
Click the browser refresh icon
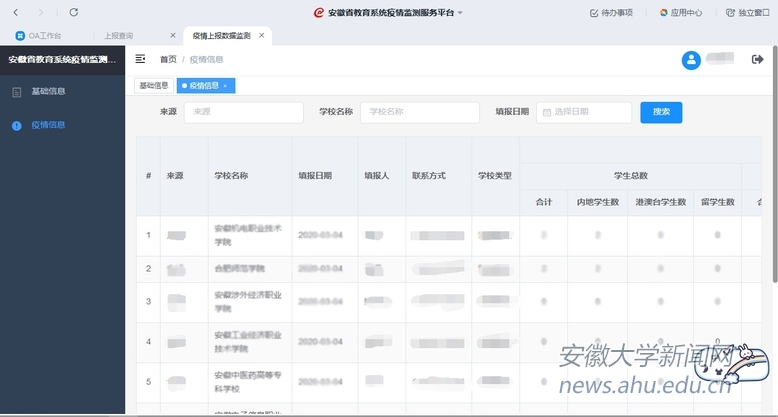73,12
